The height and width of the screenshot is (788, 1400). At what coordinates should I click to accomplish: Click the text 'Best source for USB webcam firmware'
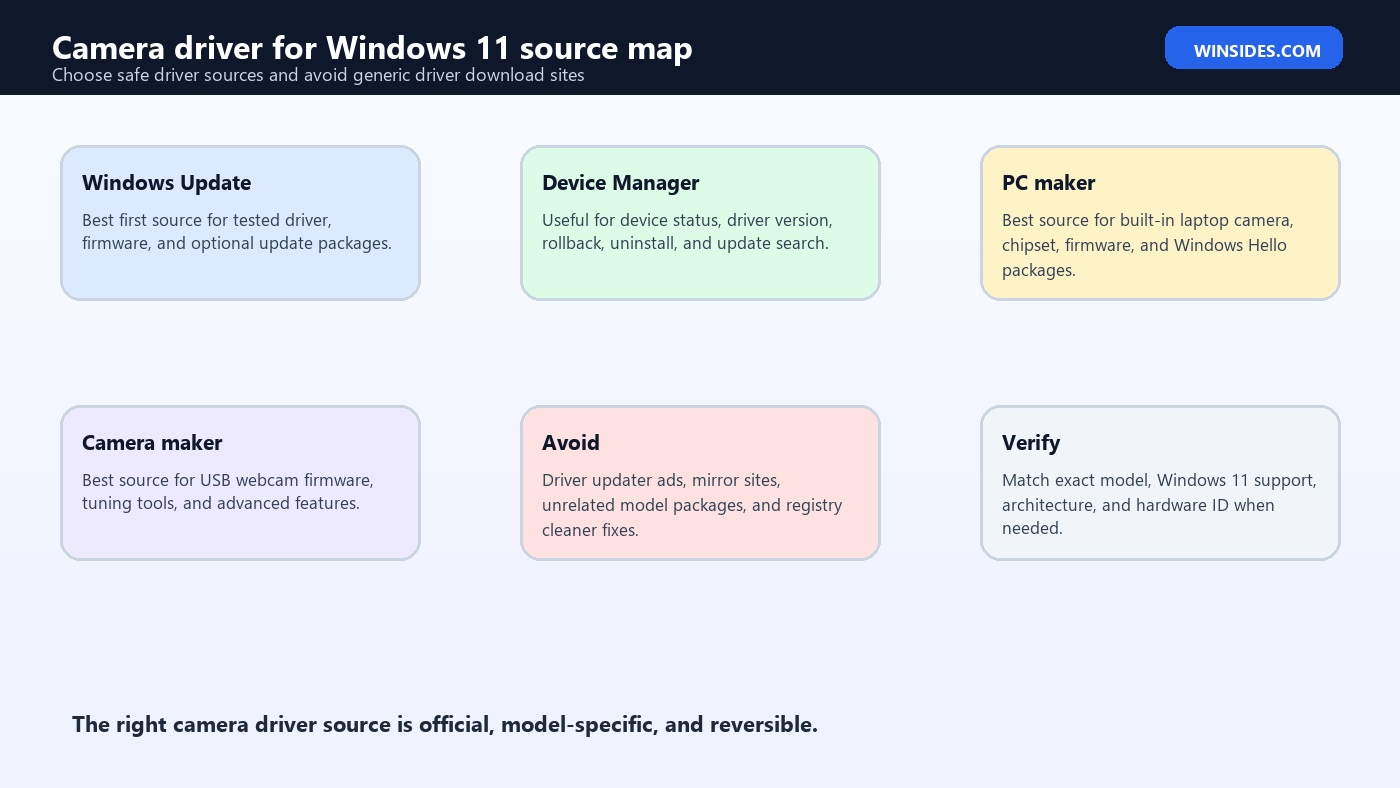pyautogui.click(x=228, y=480)
